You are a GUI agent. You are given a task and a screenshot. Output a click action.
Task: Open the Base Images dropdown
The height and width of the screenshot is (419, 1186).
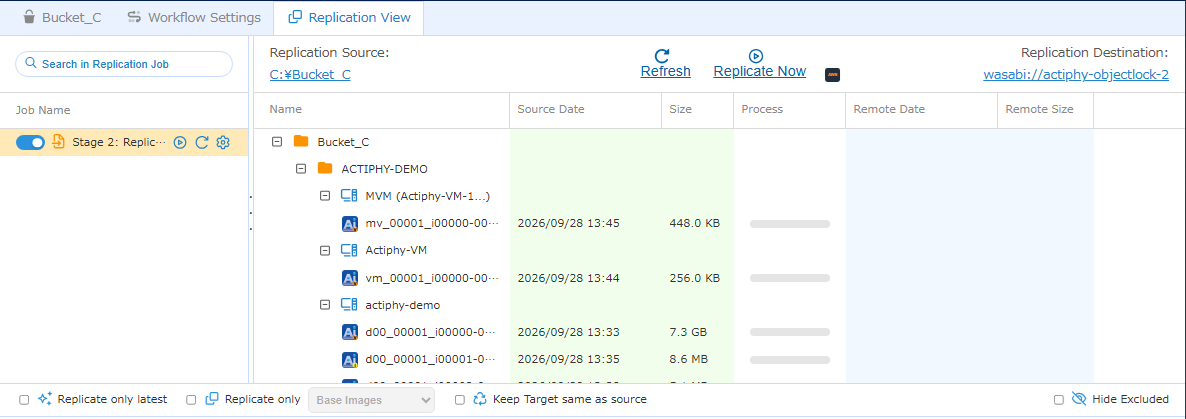click(x=371, y=399)
